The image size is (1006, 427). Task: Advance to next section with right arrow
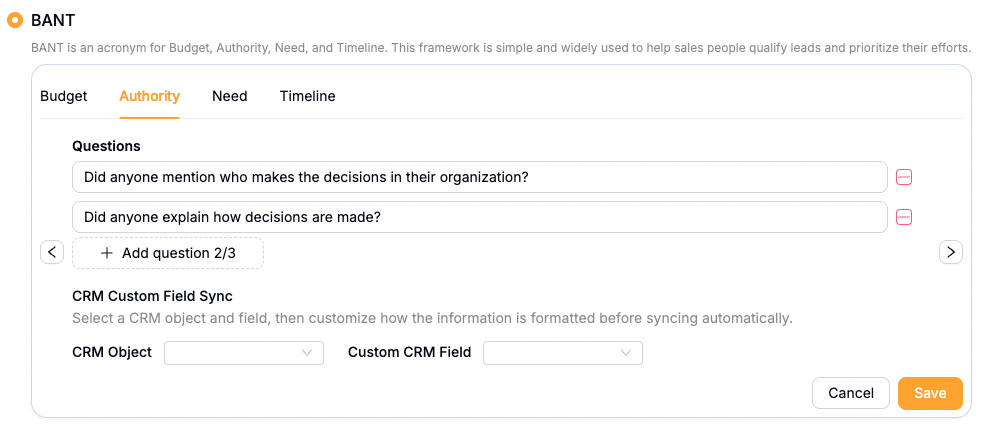pyautogui.click(x=951, y=252)
